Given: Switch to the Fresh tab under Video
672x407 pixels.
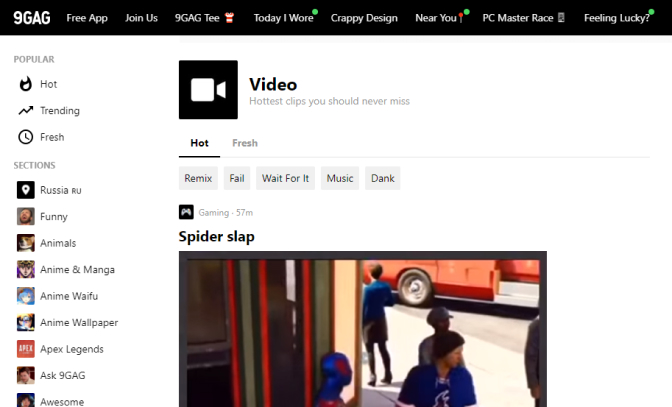Looking at the screenshot, I should coord(245,143).
